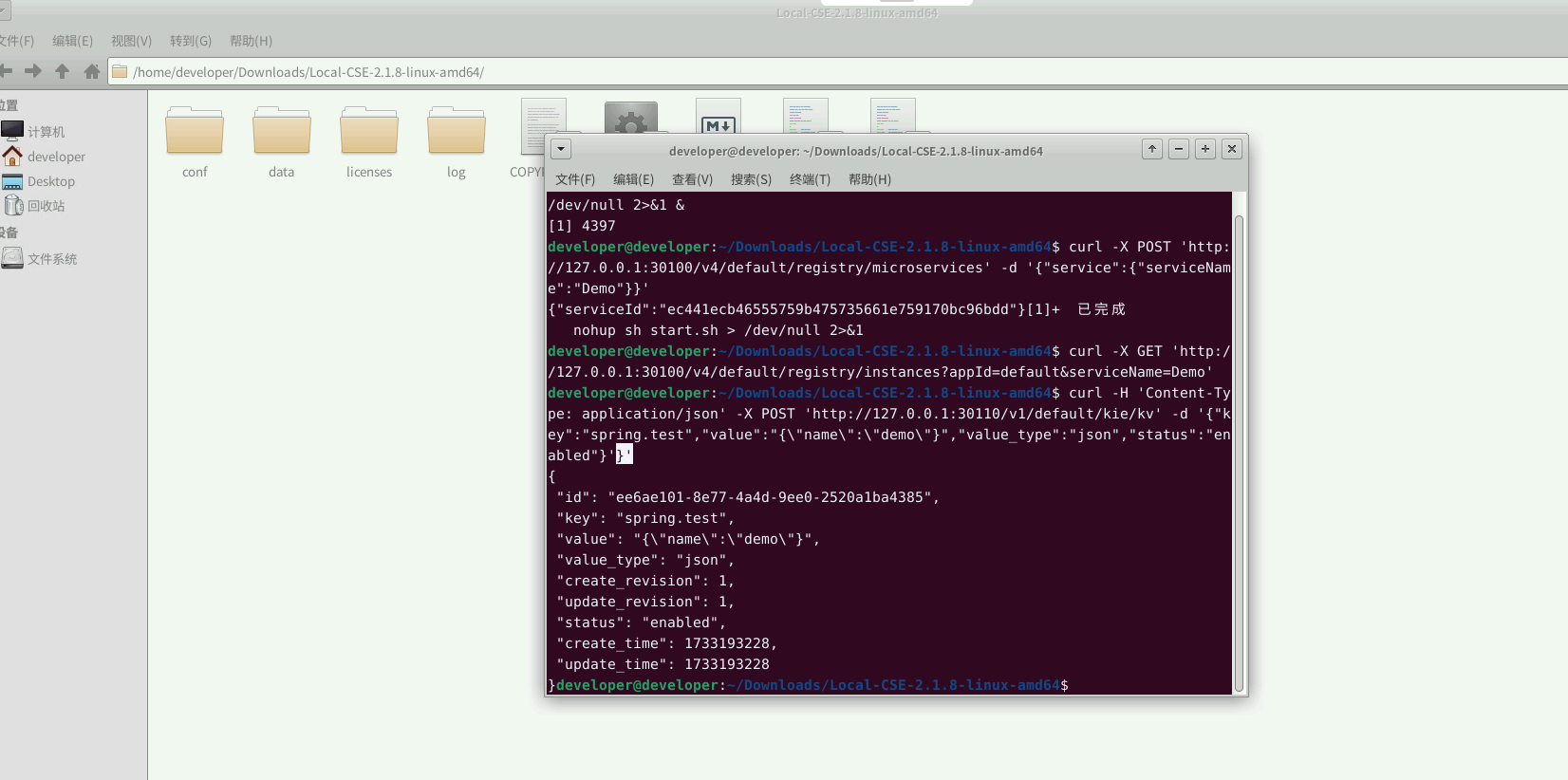Open the terminal window menu dropdown
This screenshot has width=1568, height=780.
(561, 149)
